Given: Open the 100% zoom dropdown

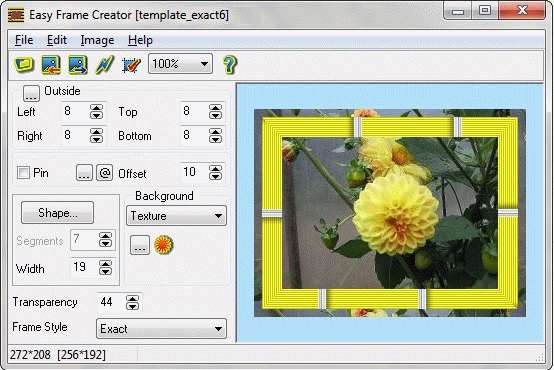Looking at the screenshot, I should point(181,64).
